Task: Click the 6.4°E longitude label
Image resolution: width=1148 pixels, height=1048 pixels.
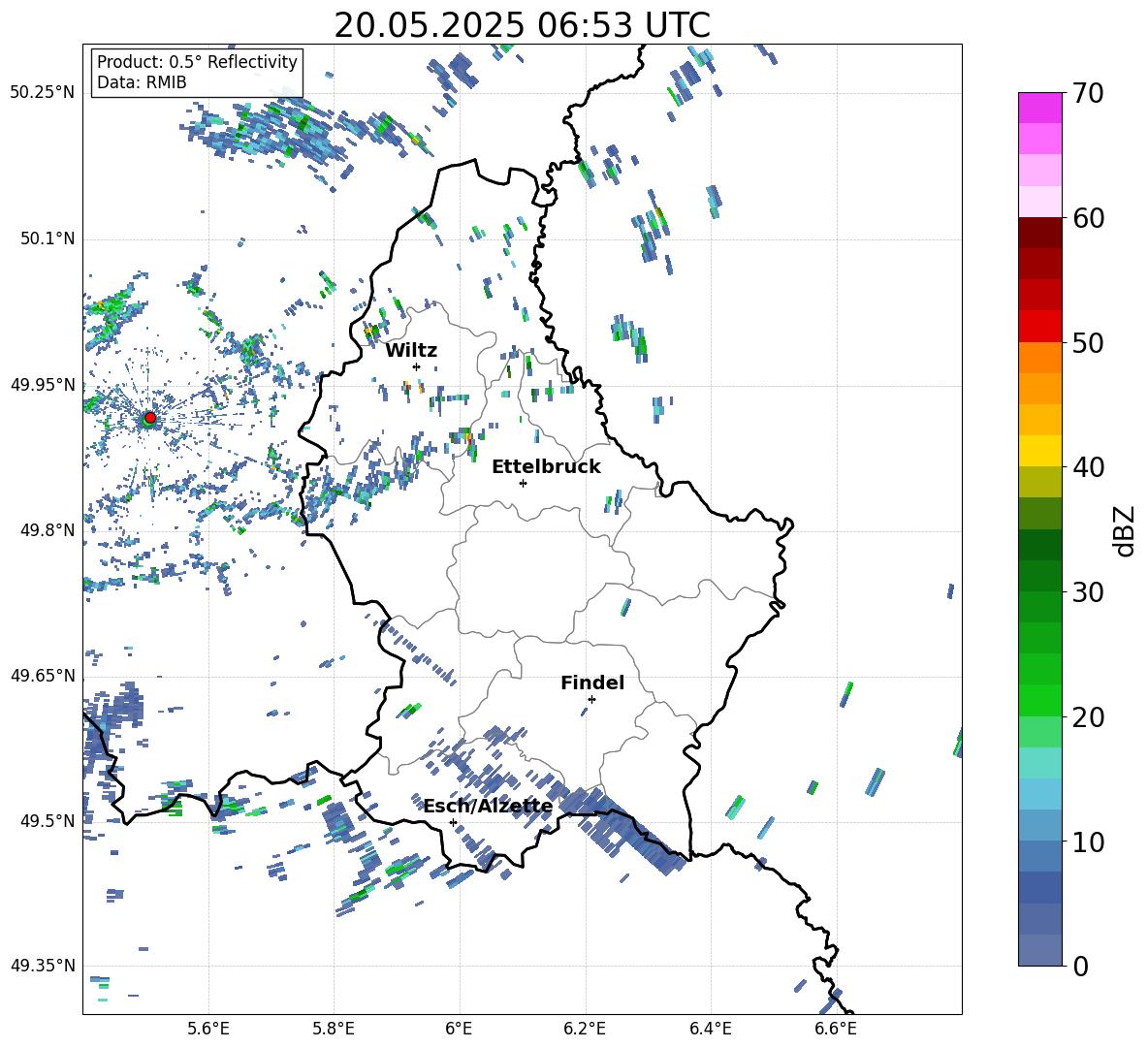Action: [x=710, y=1029]
